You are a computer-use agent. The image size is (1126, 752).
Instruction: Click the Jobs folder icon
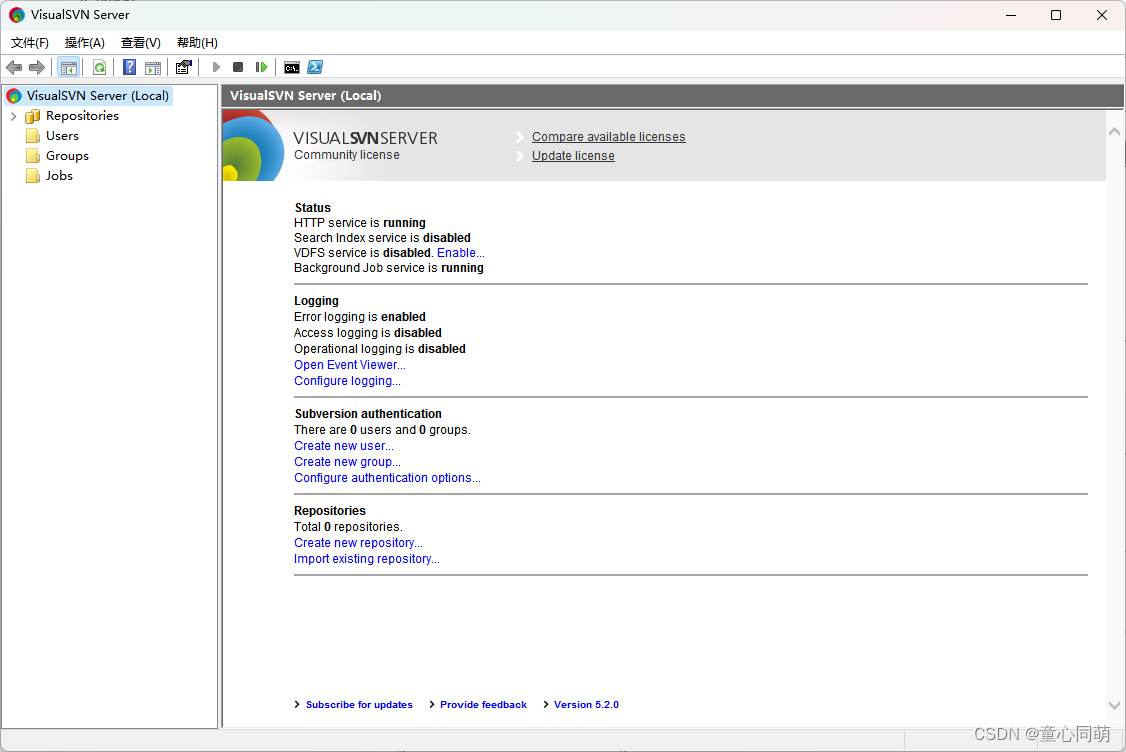pyautogui.click(x=32, y=176)
